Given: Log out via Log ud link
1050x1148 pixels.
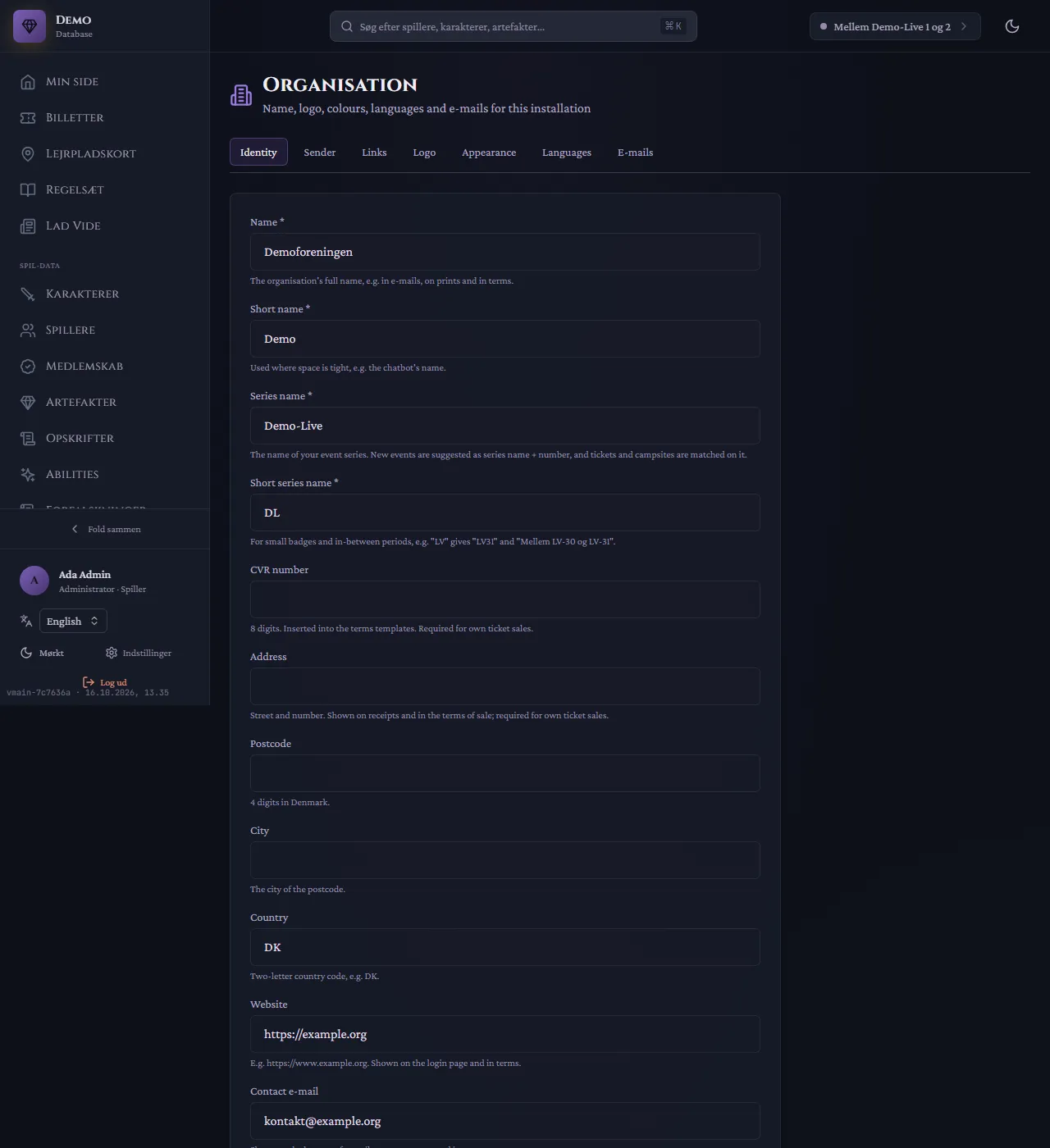Looking at the screenshot, I should point(105,682).
